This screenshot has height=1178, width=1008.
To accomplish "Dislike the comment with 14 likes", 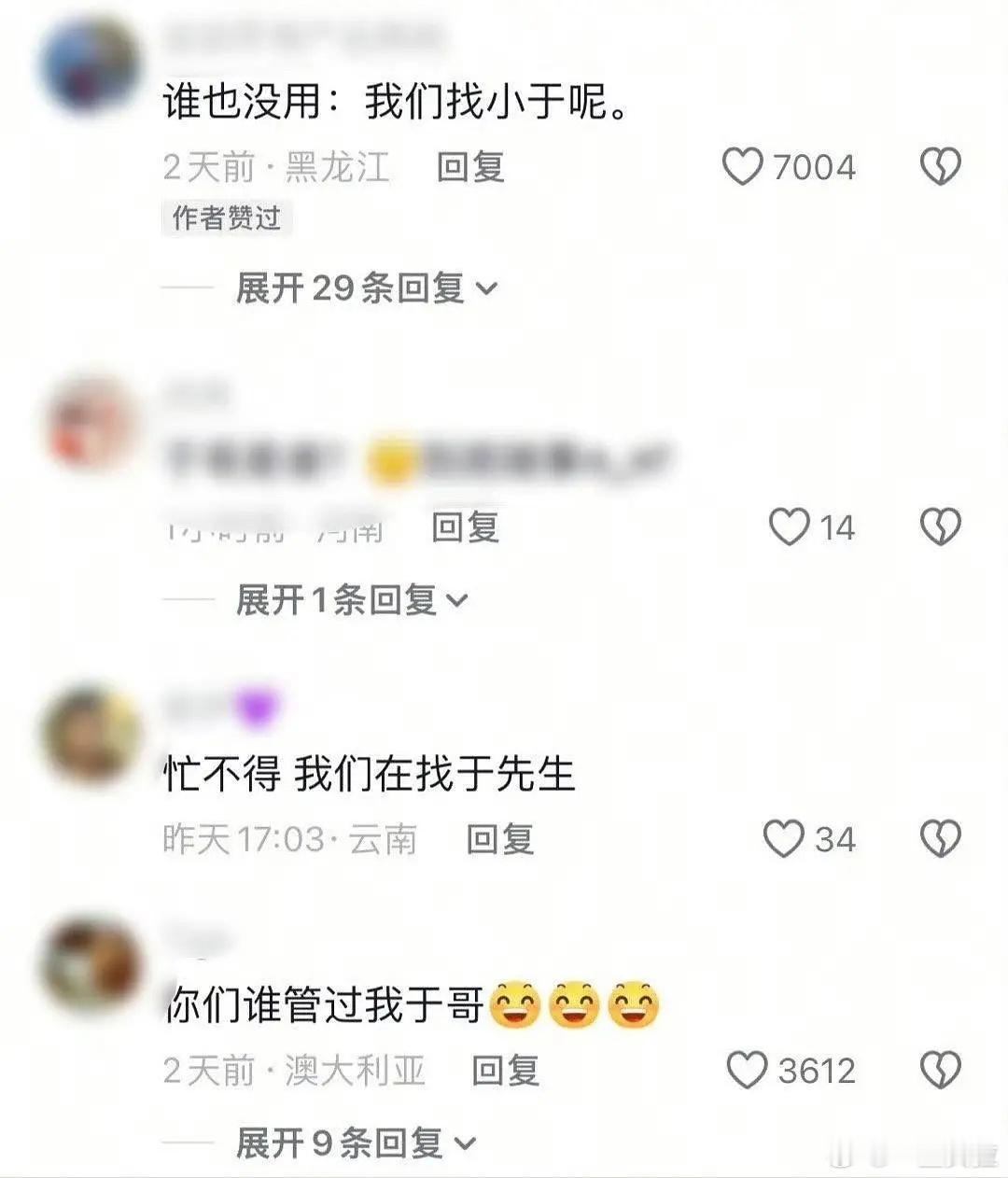I will 940,526.
